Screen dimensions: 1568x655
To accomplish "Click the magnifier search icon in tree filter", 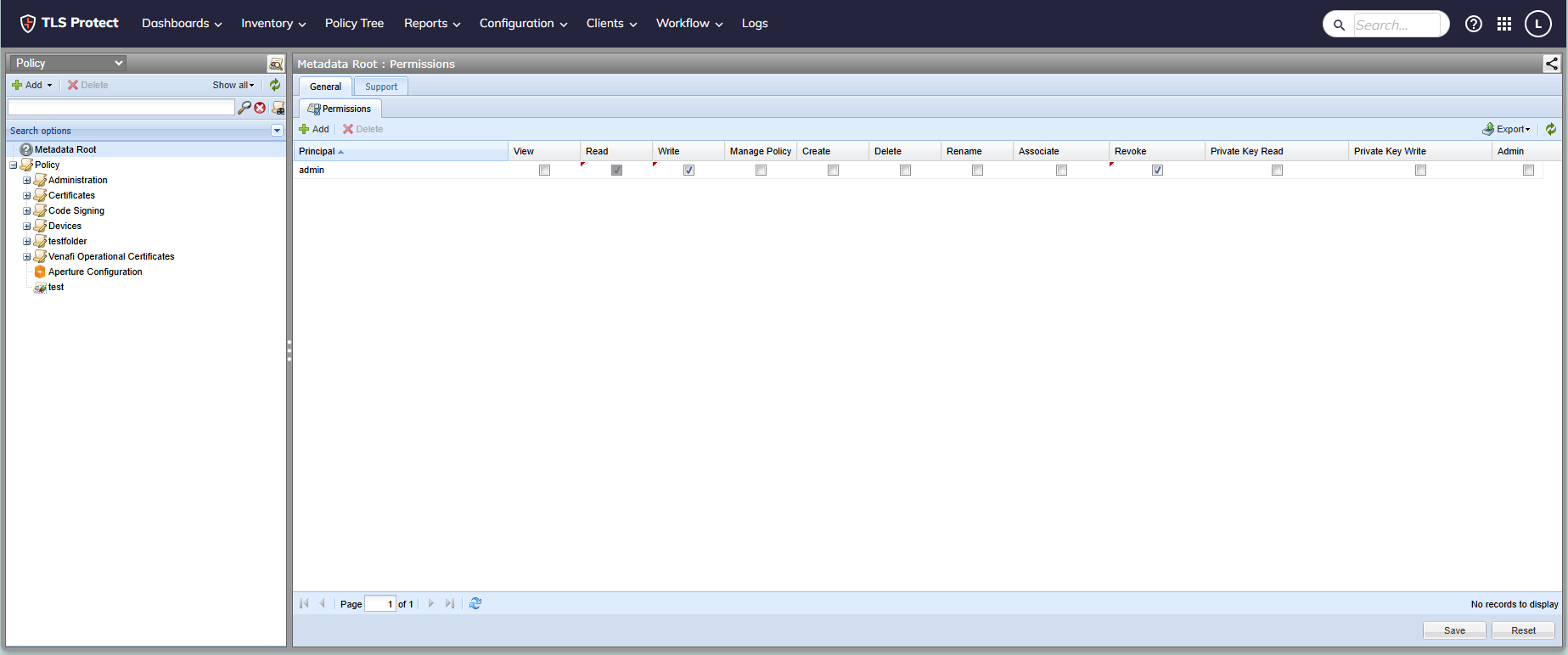I will click(244, 108).
